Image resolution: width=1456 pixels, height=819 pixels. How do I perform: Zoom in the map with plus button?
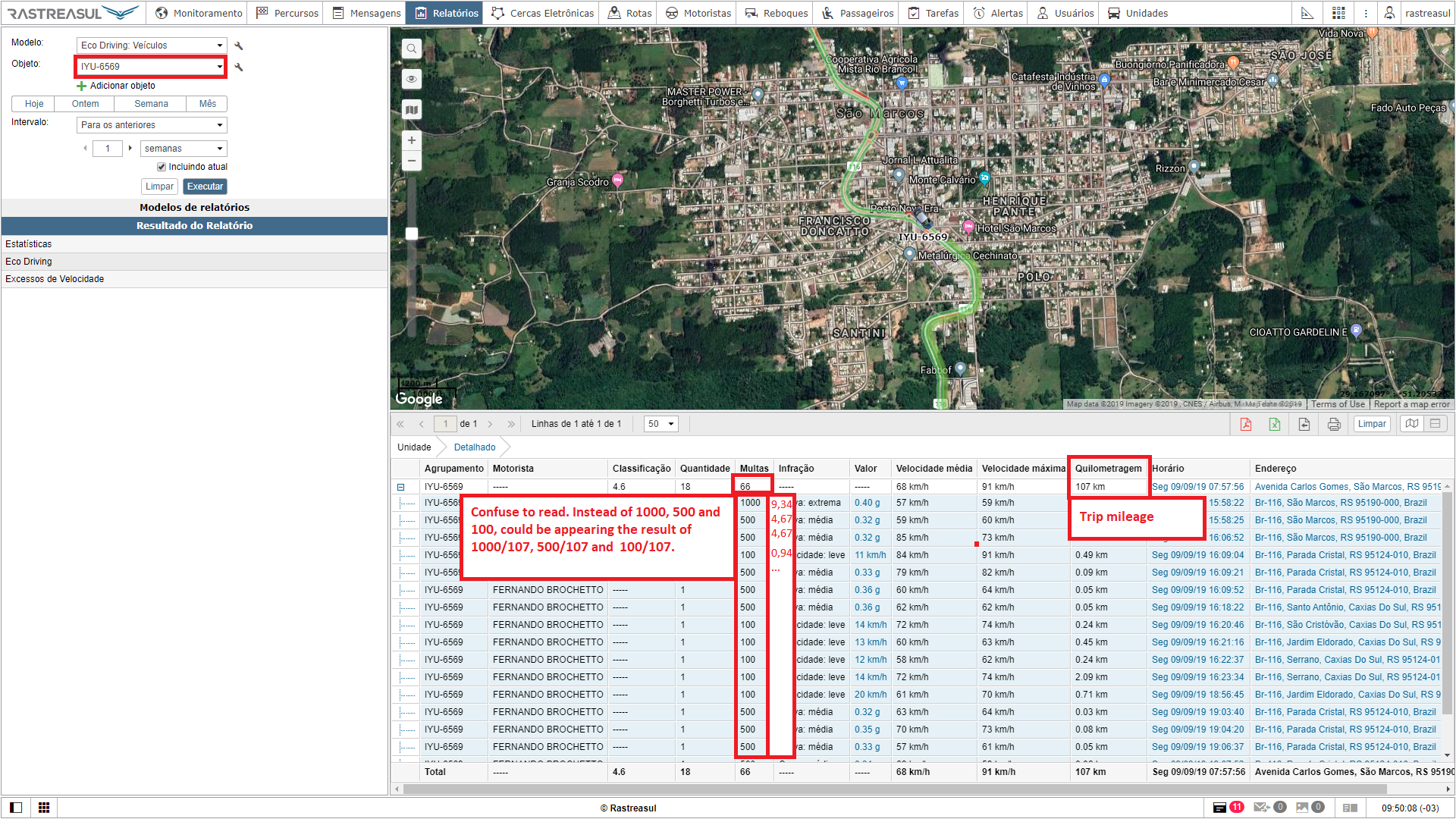[x=412, y=140]
